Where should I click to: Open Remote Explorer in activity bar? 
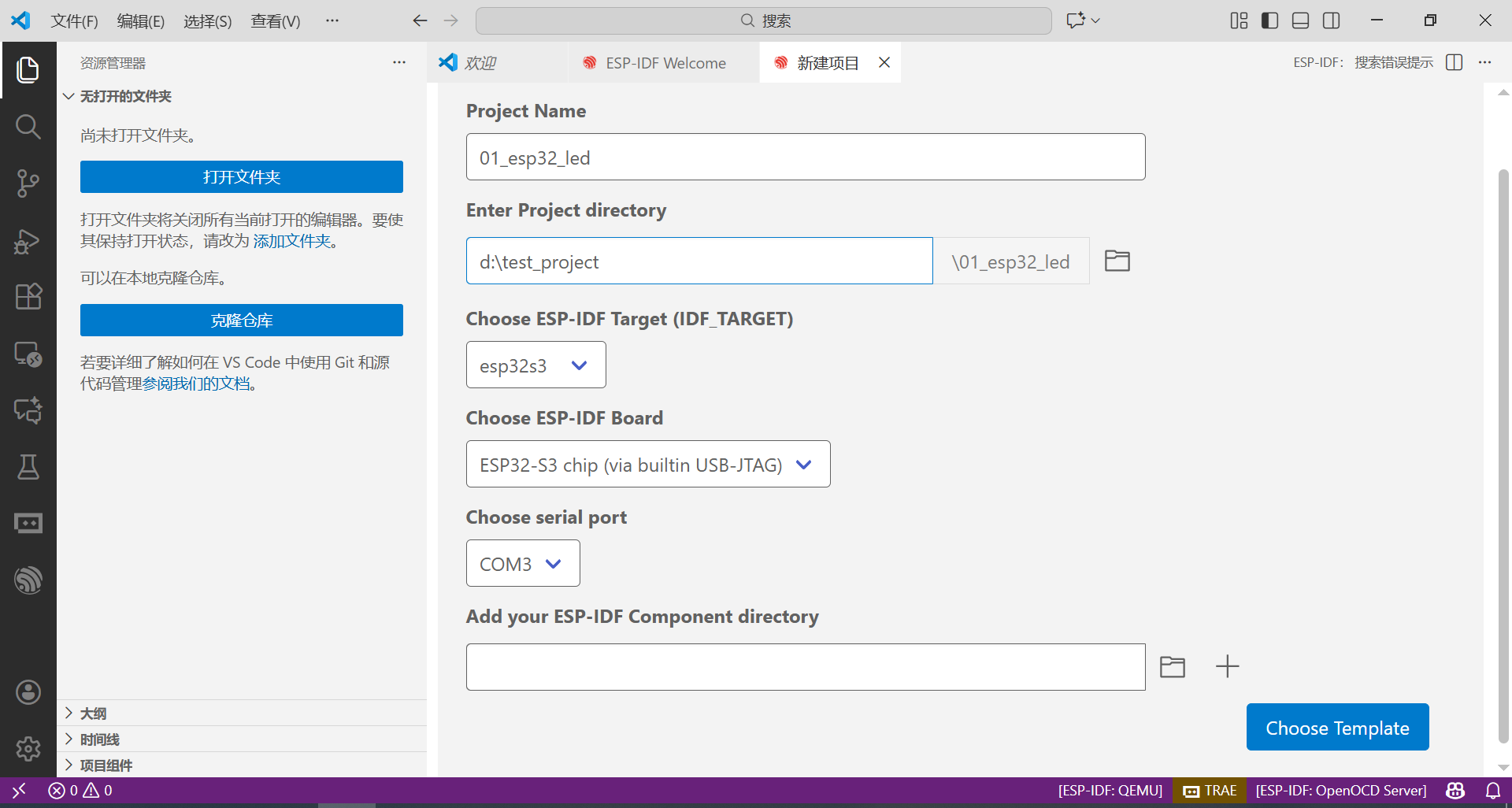(28, 354)
